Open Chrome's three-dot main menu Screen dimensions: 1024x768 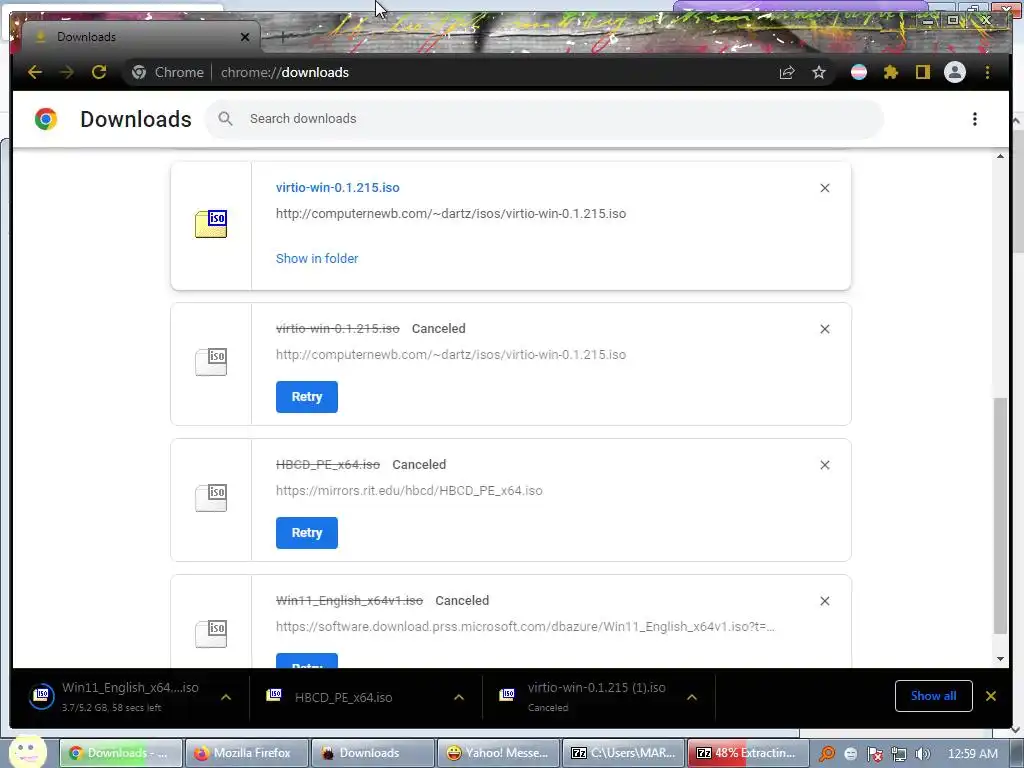[987, 72]
